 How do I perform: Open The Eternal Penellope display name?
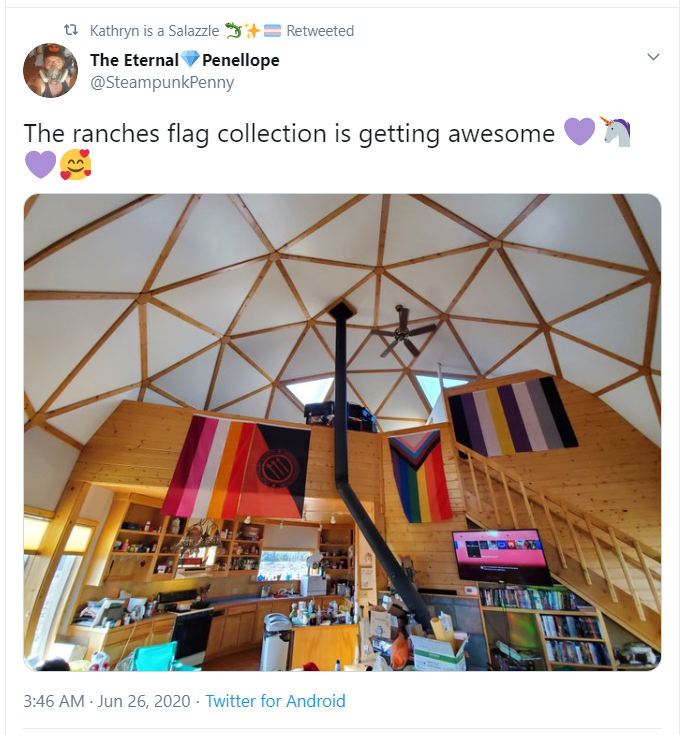185,60
